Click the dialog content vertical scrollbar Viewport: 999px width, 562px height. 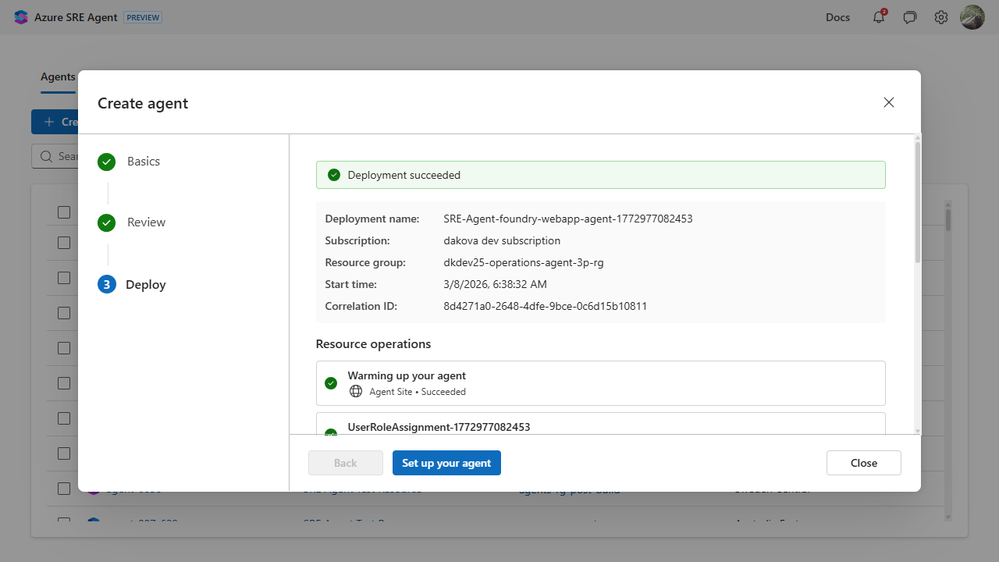917,203
